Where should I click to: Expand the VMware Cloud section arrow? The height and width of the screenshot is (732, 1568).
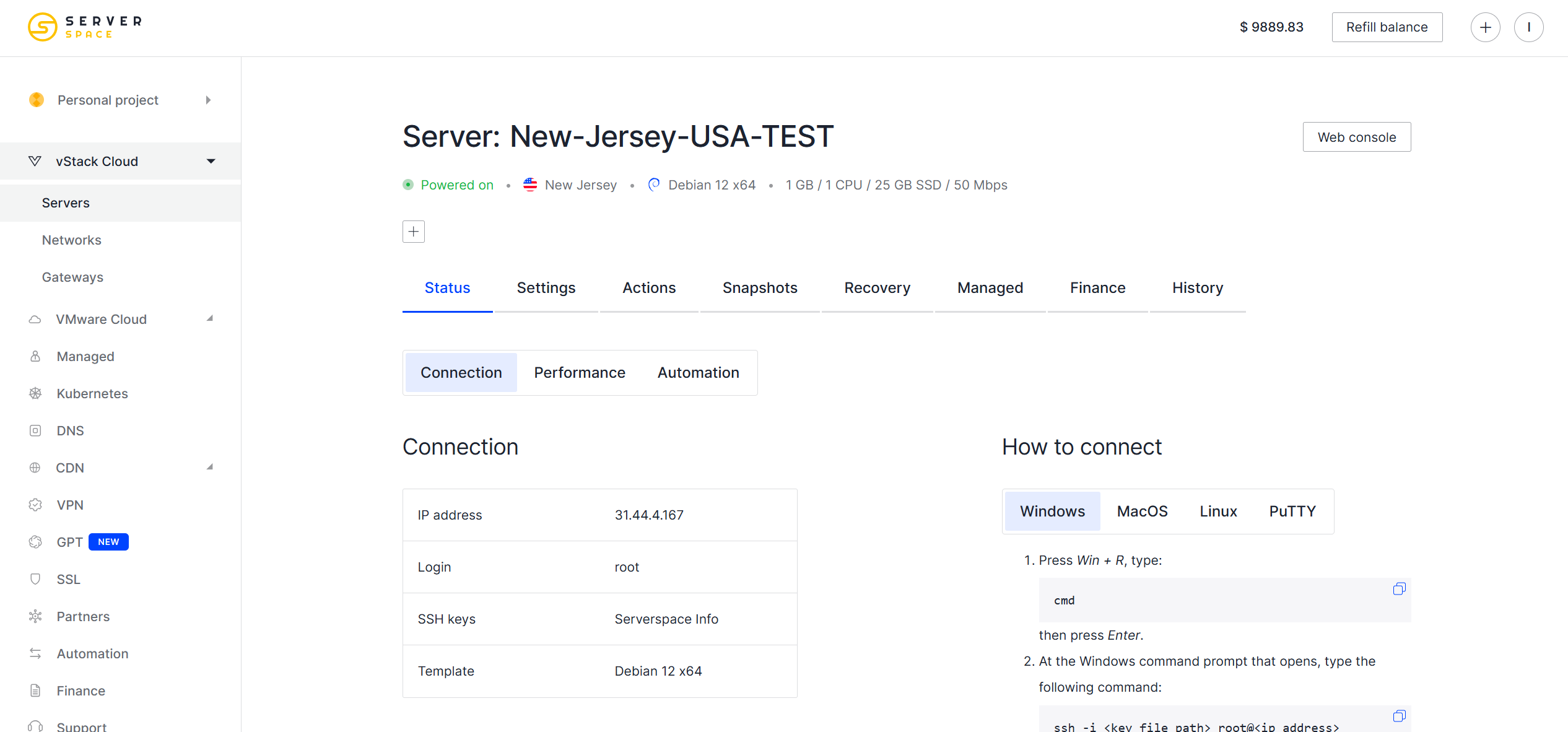pyautogui.click(x=210, y=318)
